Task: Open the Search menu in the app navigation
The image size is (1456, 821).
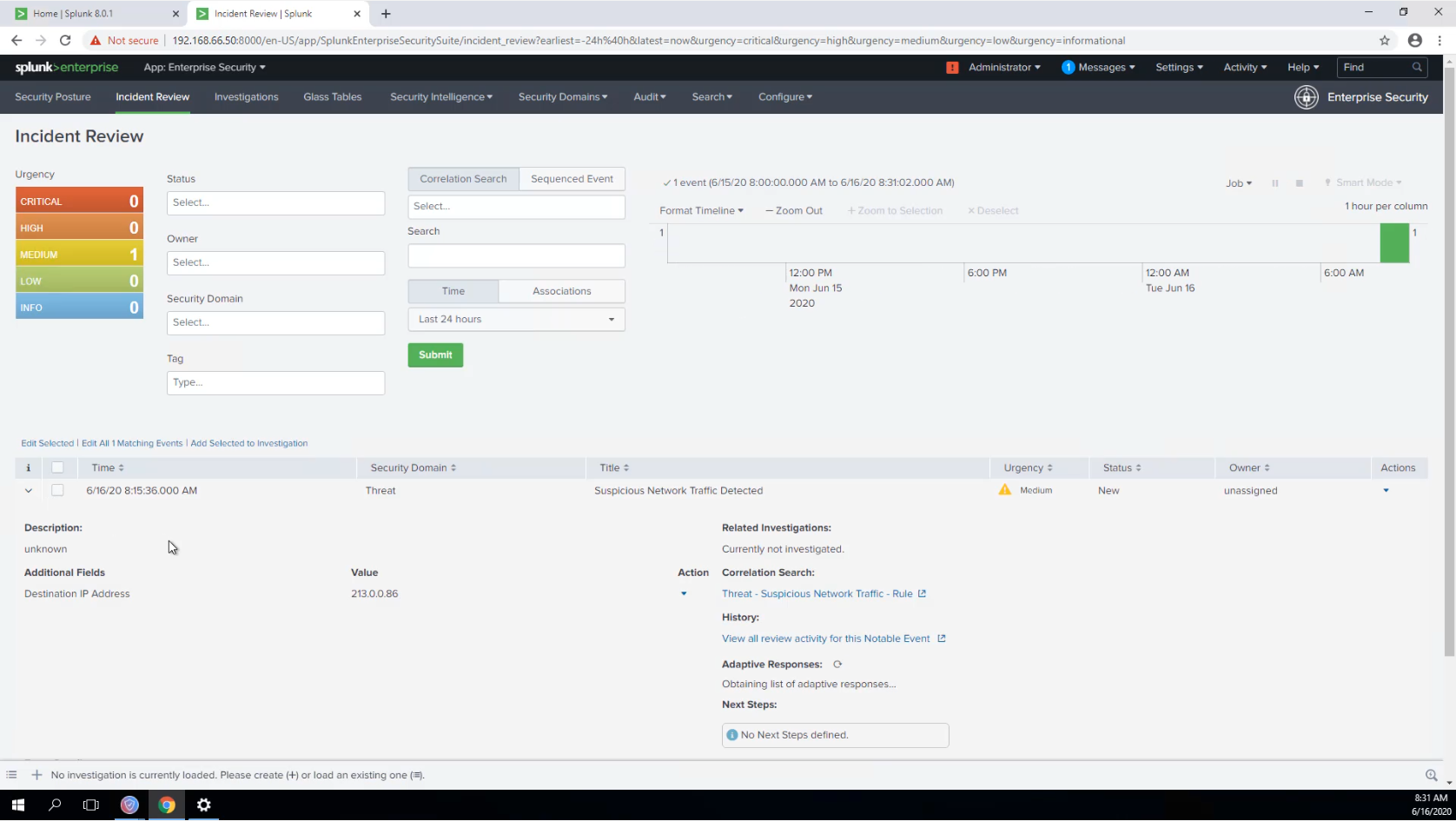Action: (x=711, y=96)
